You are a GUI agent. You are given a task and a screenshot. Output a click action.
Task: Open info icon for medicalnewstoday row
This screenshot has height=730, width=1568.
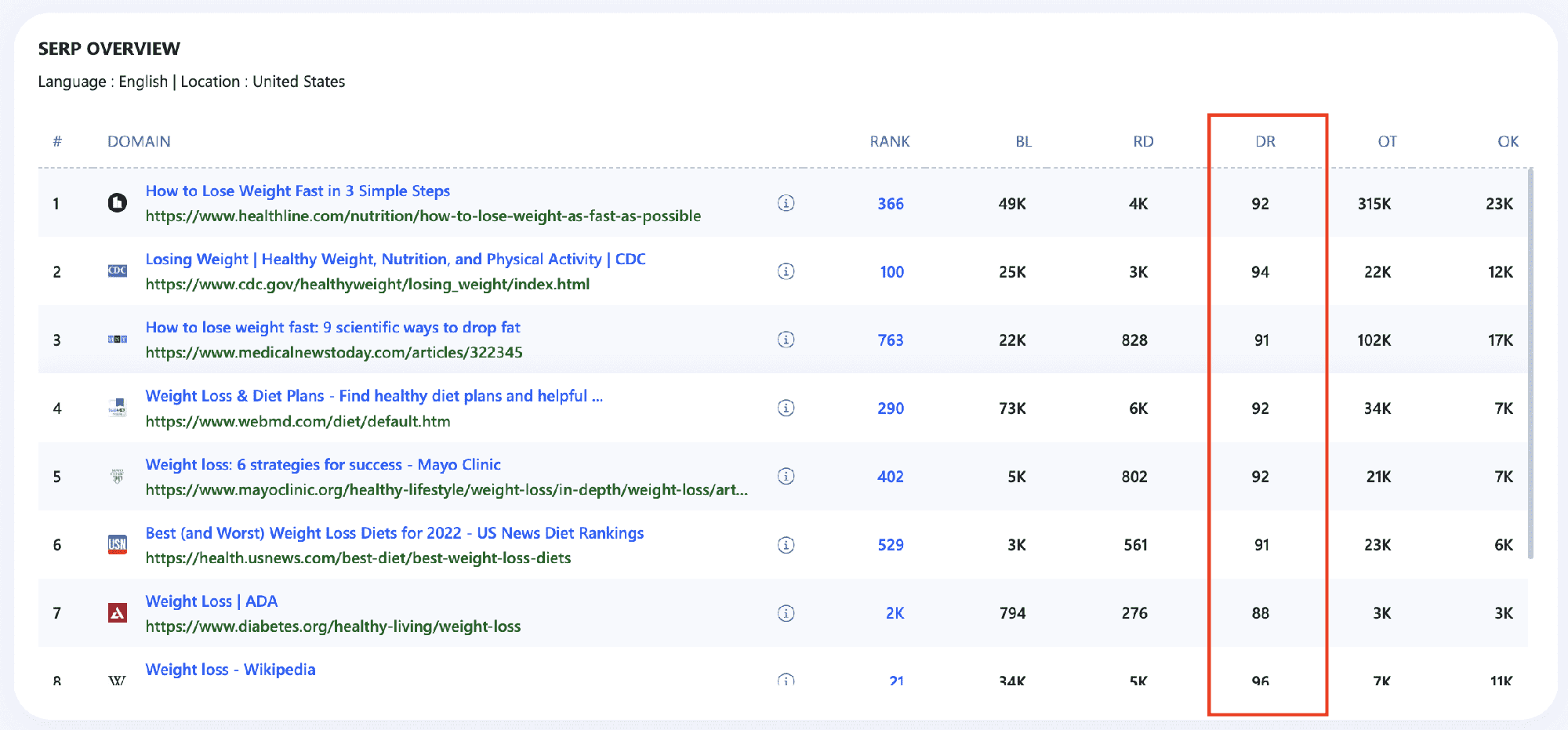pos(786,340)
